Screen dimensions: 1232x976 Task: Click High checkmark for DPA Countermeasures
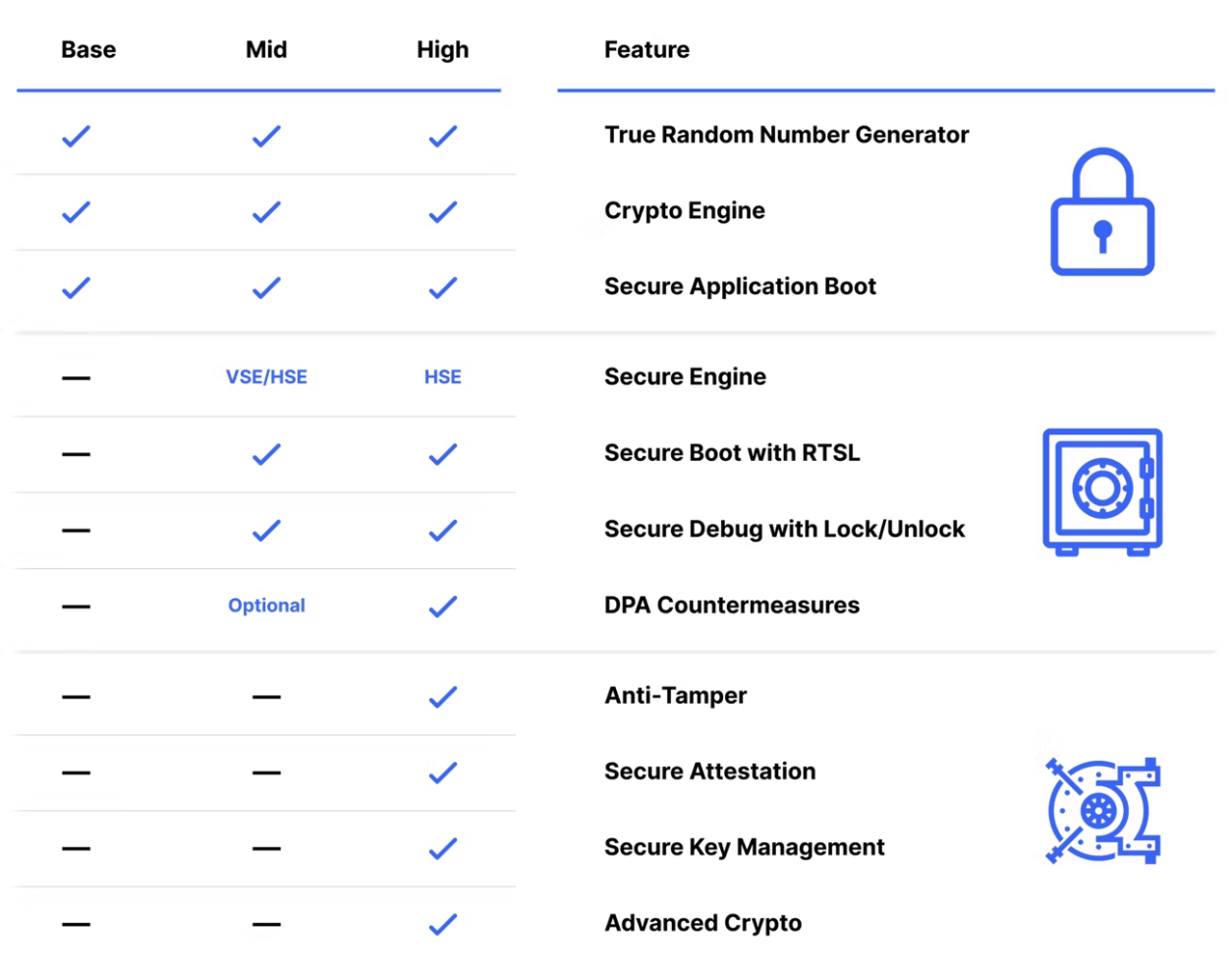click(x=443, y=606)
